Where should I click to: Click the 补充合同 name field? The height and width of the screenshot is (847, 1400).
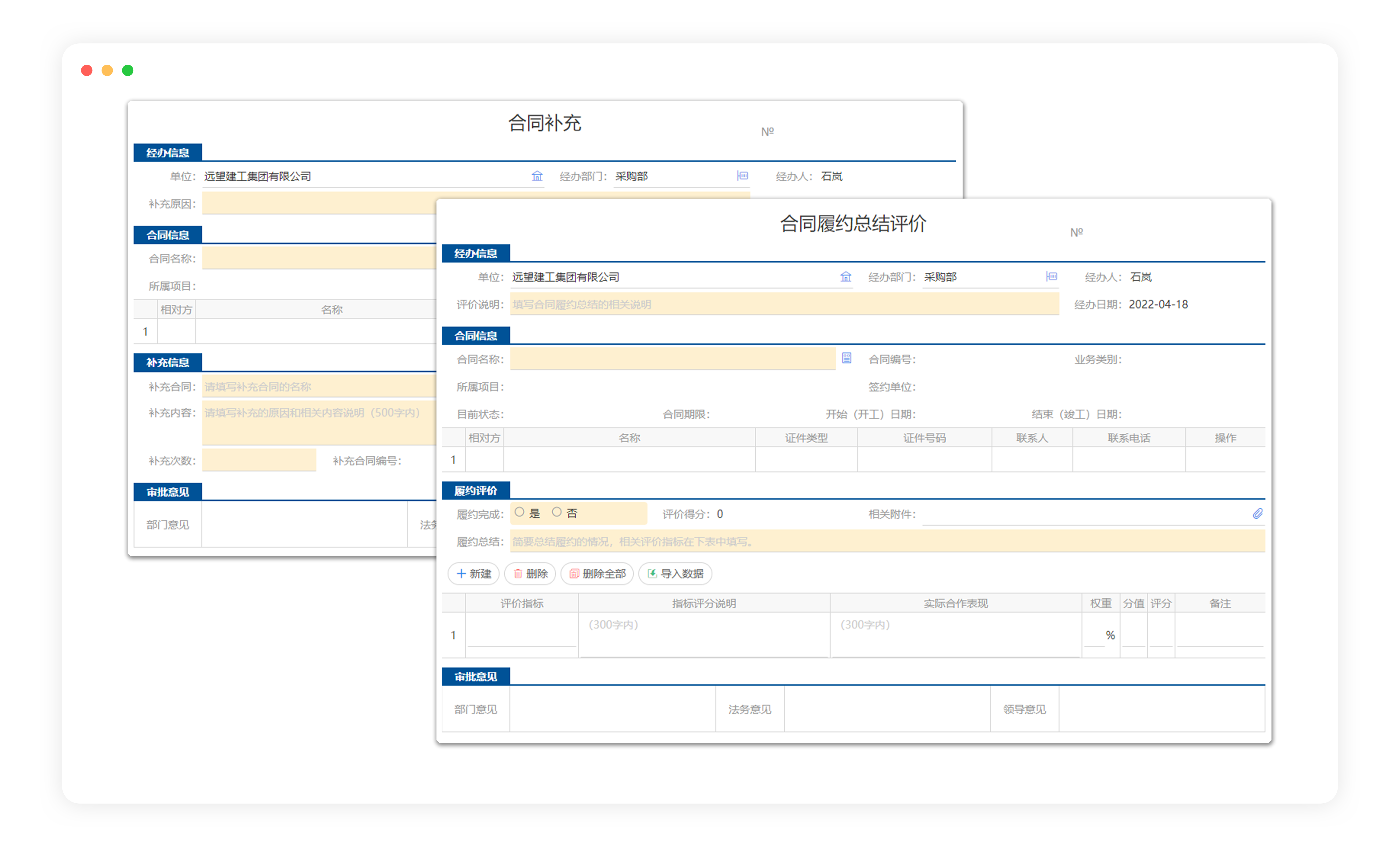319,387
